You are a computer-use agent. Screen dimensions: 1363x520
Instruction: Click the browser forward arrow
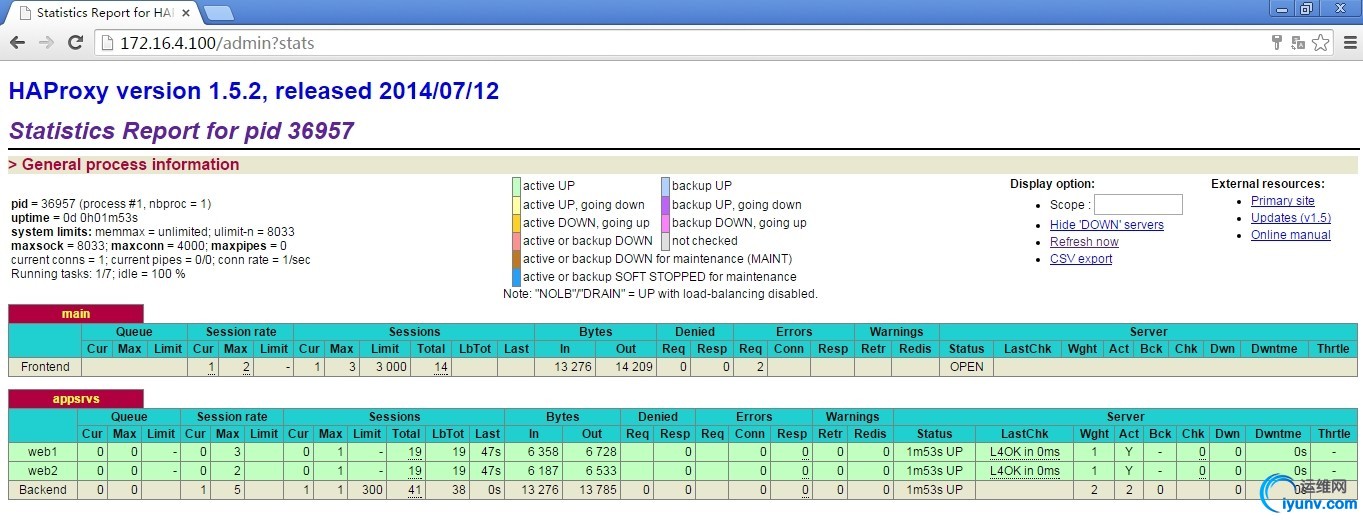click(46, 43)
